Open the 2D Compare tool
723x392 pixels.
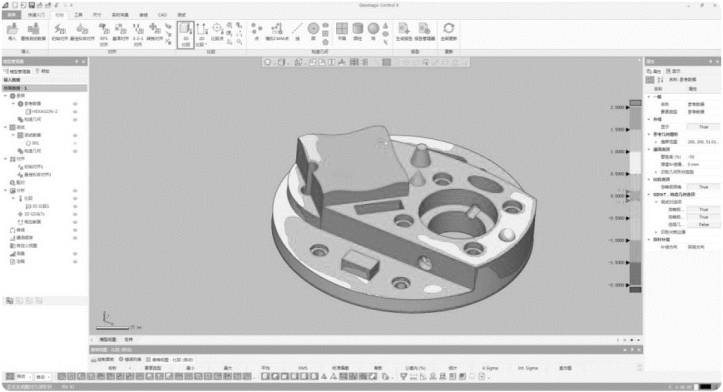pos(201,35)
